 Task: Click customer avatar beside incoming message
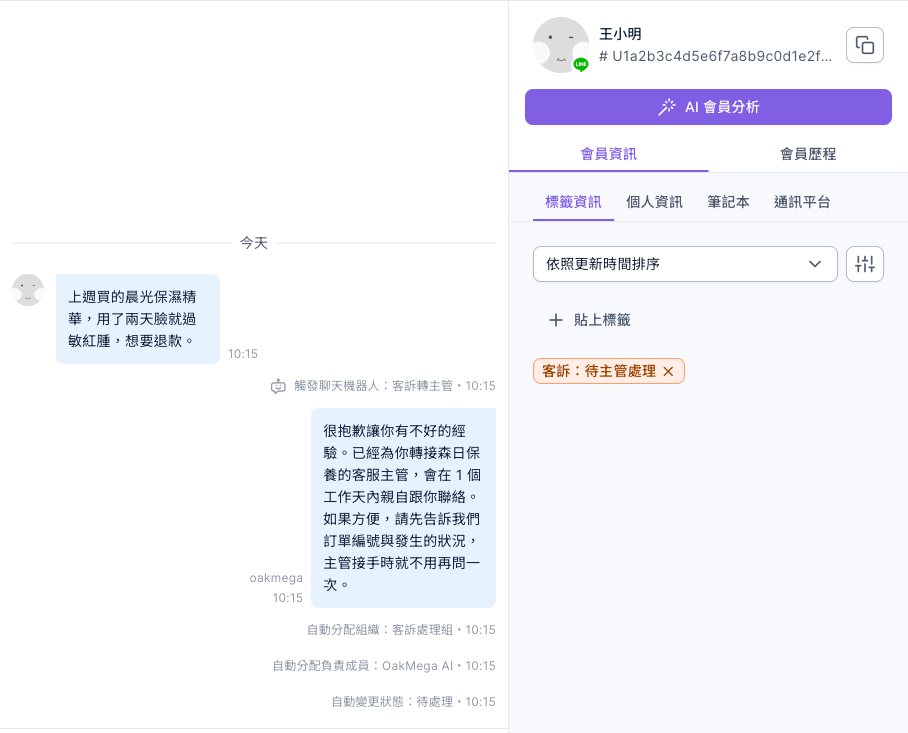(28, 290)
